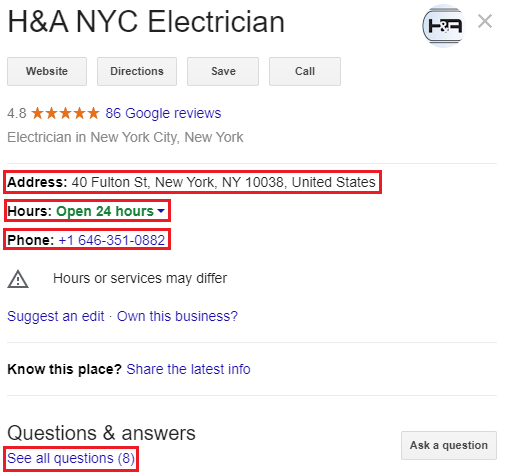Click the Call button

click(x=305, y=71)
